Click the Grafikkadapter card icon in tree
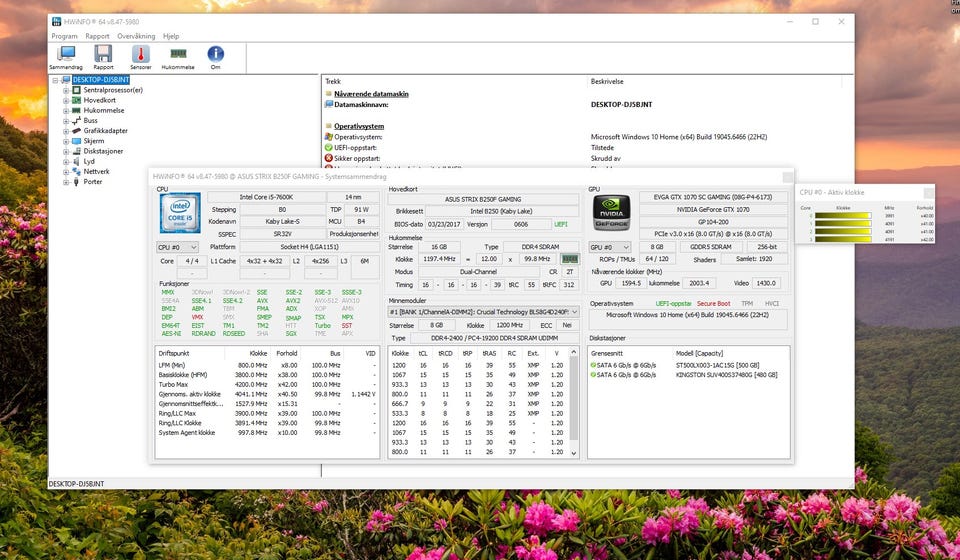This screenshot has width=960, height=560. (76, 130)
